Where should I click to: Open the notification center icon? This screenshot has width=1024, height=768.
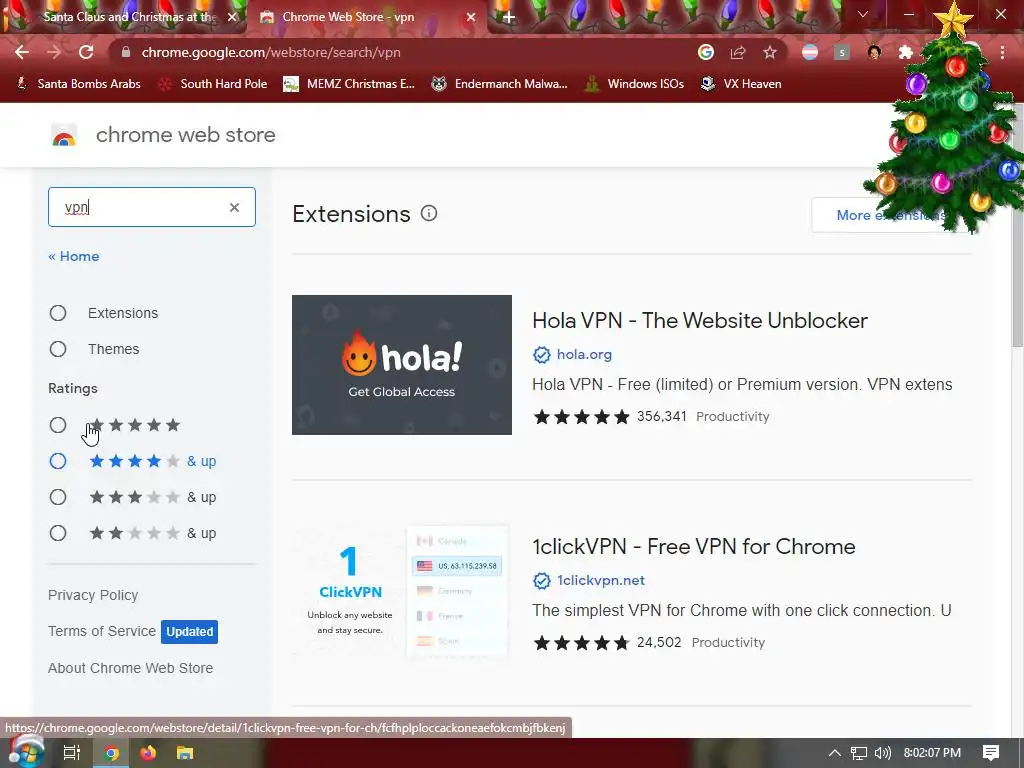(991, 753)
